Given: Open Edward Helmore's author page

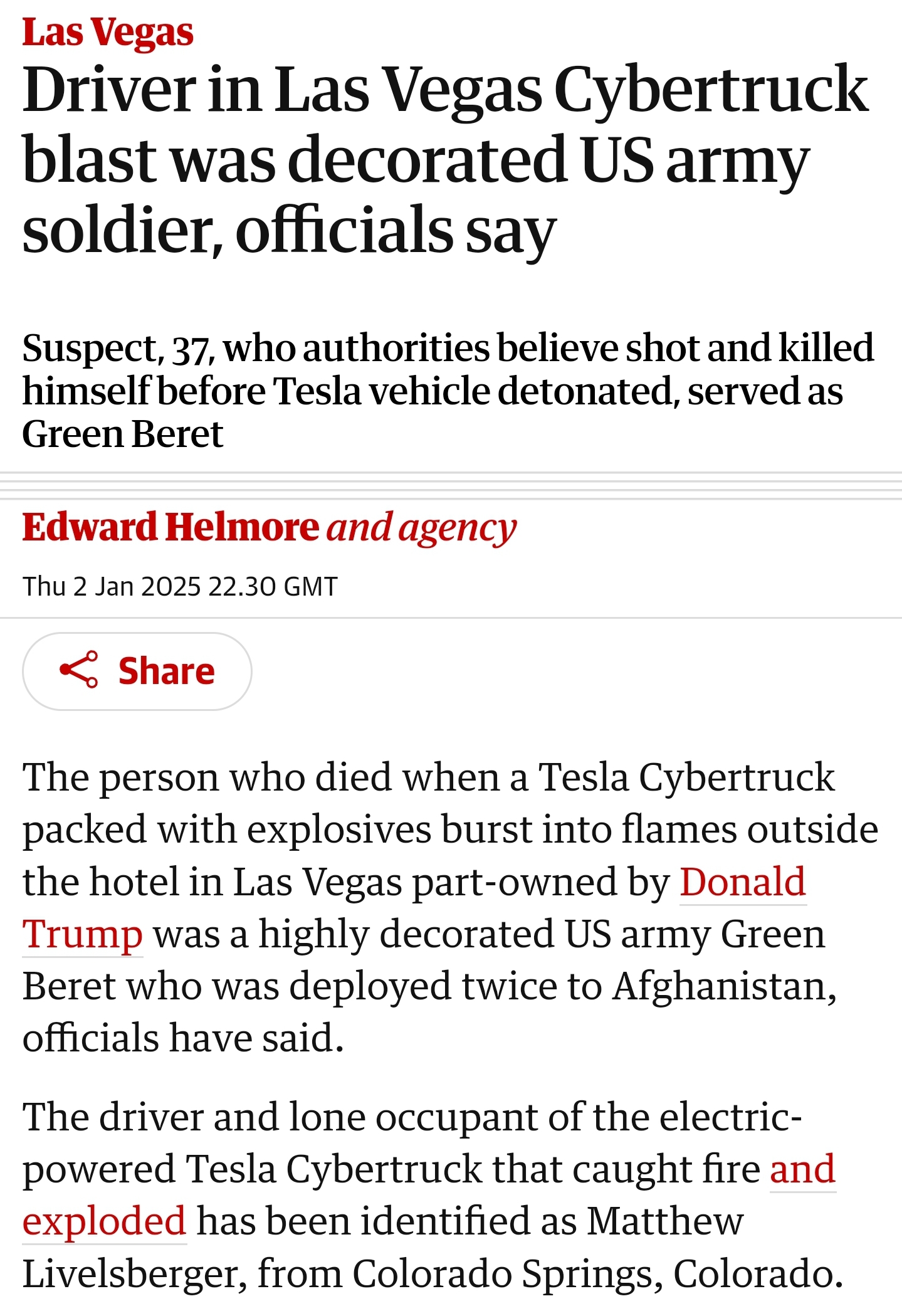Looking at the screenshot, I should [170, 527].
